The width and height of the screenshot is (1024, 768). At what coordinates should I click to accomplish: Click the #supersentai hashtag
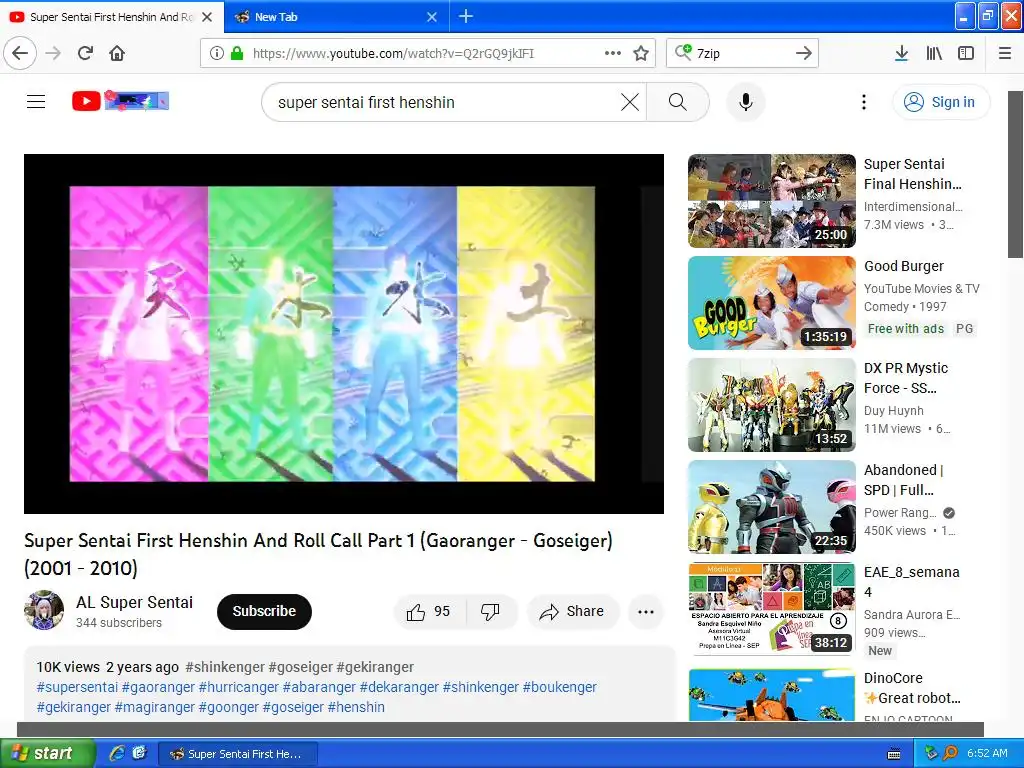[x=77, y=687]
